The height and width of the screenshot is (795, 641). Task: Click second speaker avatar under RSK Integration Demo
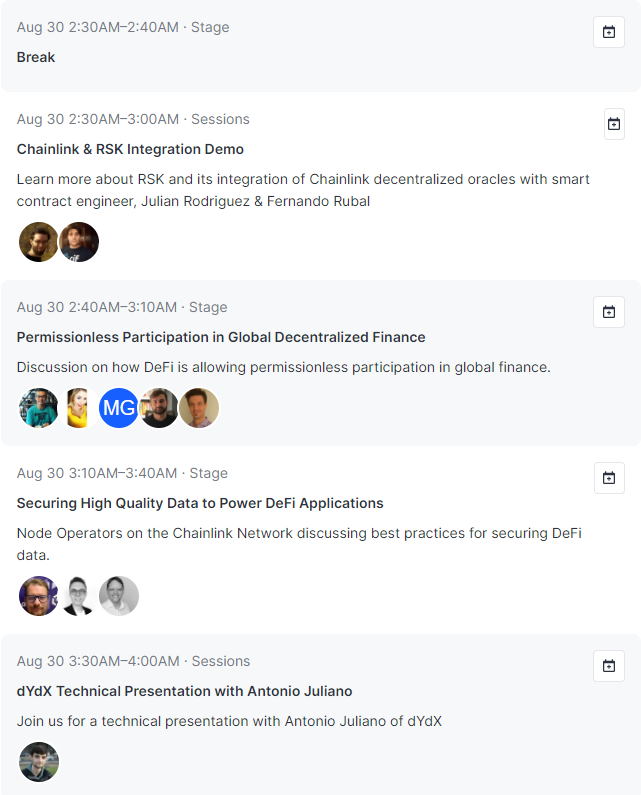(x=79, y=242)
